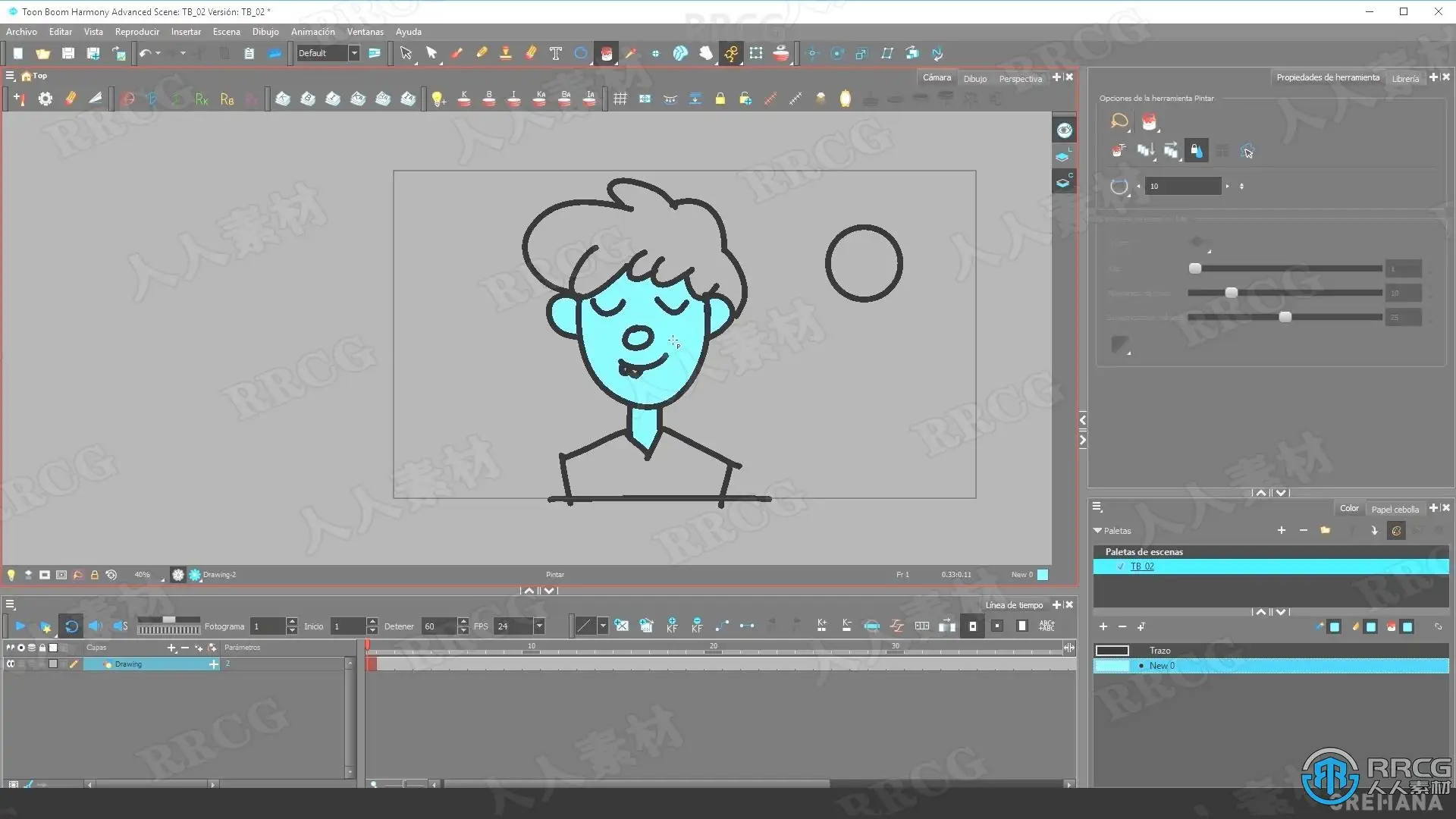The width and height of the screenshot is (1456, 819).
Task: Select the New 0 cyan color swatch
Action: point(1112,666)
